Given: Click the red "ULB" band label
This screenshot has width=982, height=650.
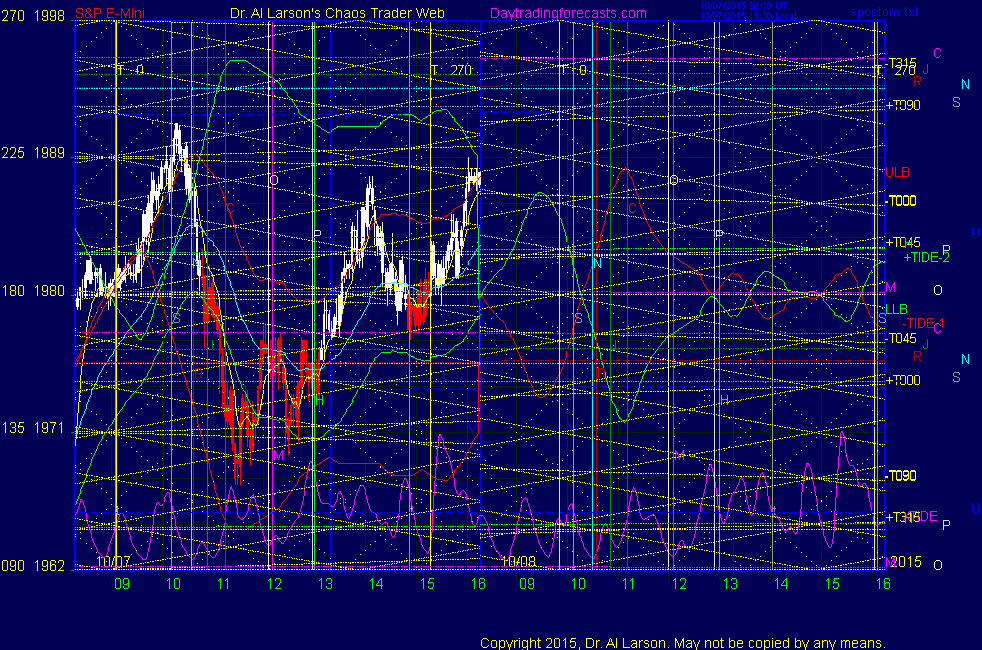Looking at the screenshot, I should click(x=897, y=172).
